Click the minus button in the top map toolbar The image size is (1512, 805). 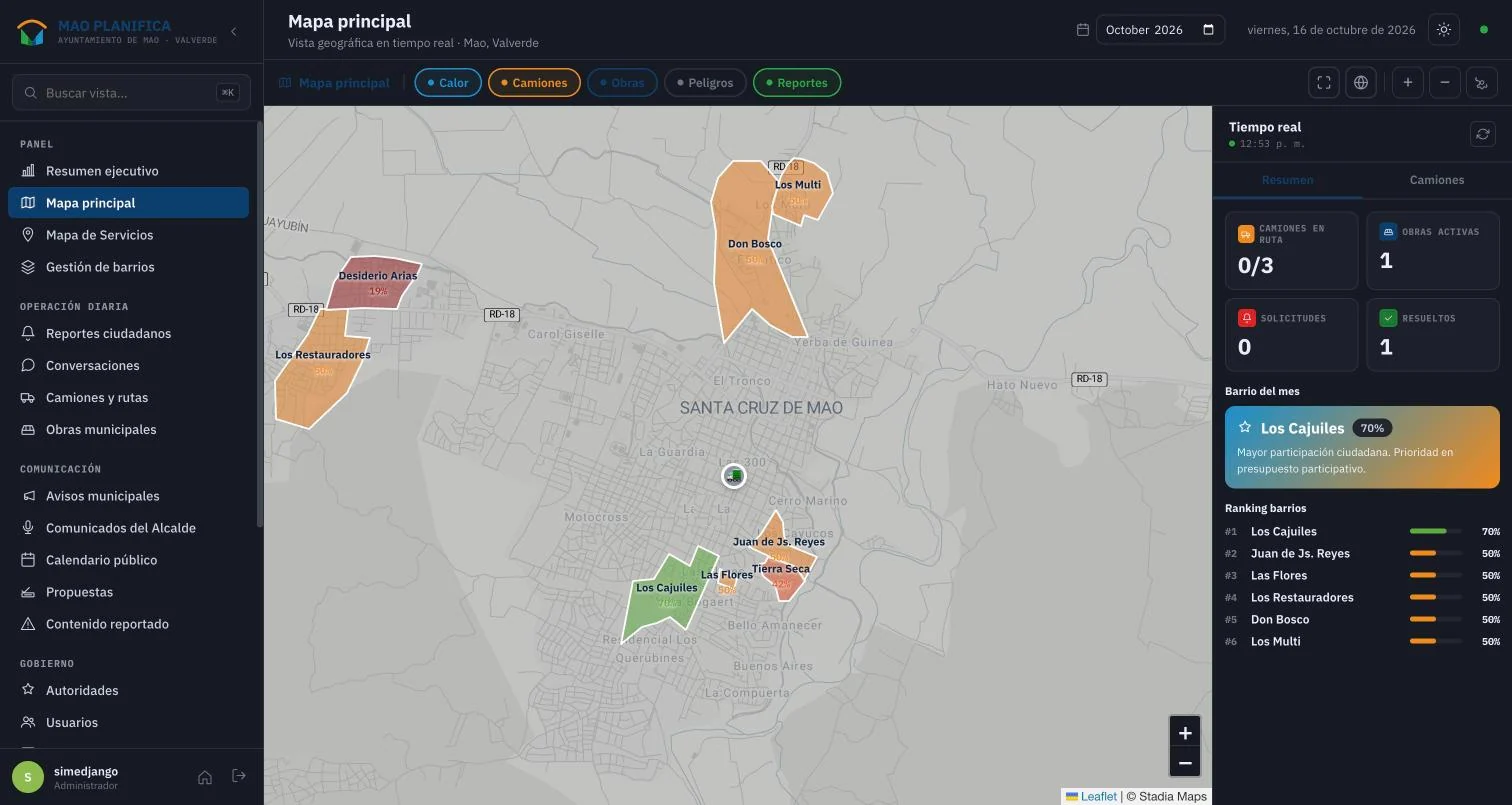click(x=1445, y=83)
